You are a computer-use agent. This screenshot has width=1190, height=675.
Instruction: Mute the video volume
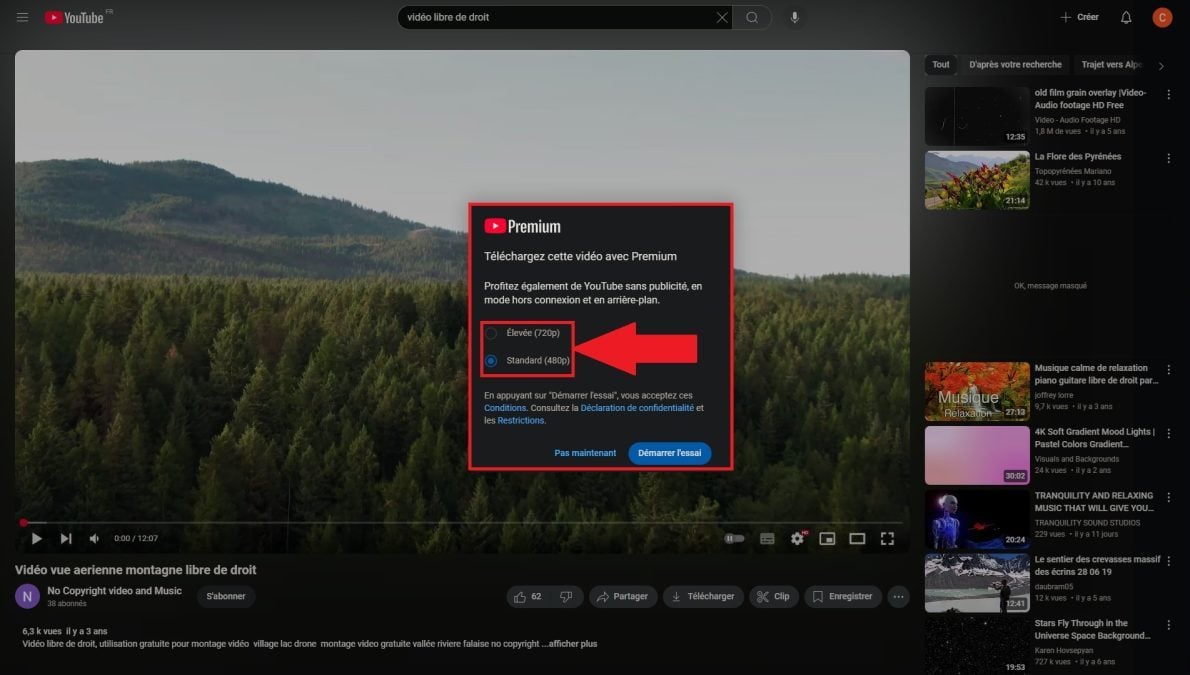(94, 538)
